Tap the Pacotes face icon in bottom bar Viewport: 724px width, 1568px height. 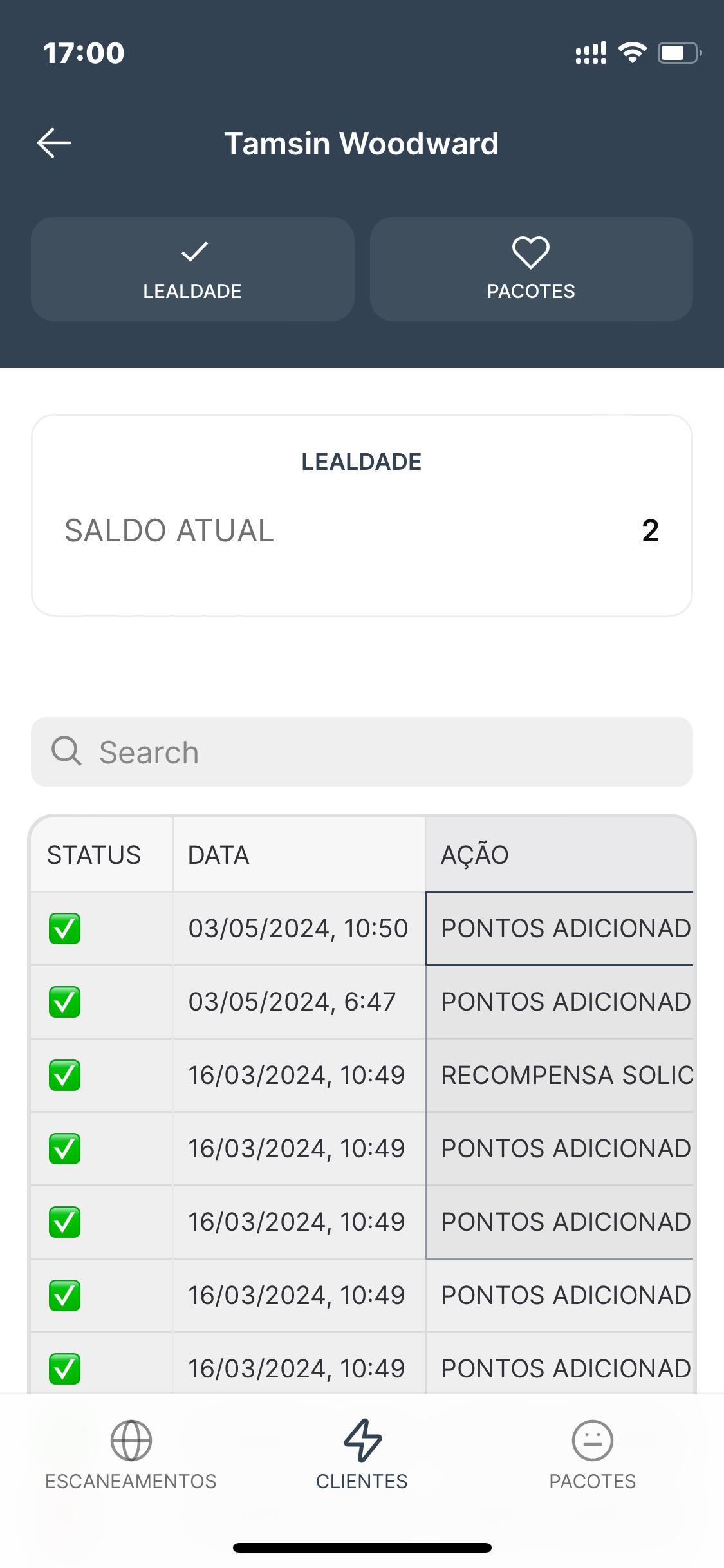pyautogui.click(x=592, y=1440)
